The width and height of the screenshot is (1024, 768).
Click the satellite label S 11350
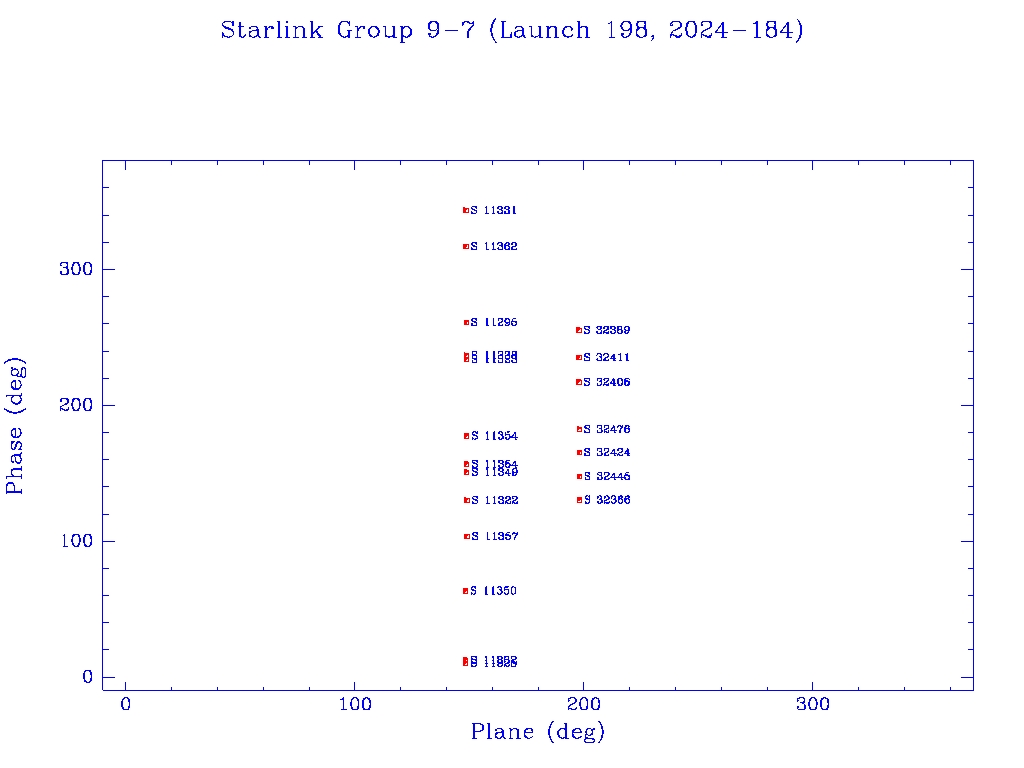(493, 590)
